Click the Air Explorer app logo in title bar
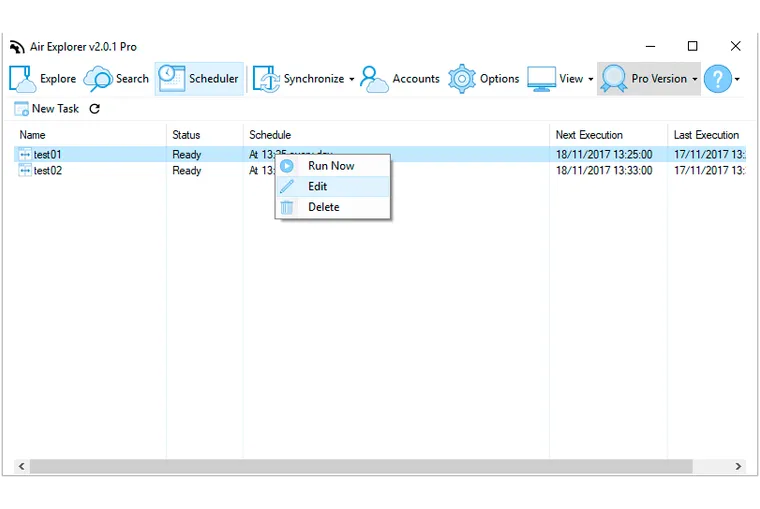Screen dimensions: 760x509 (x=17, y=47)
